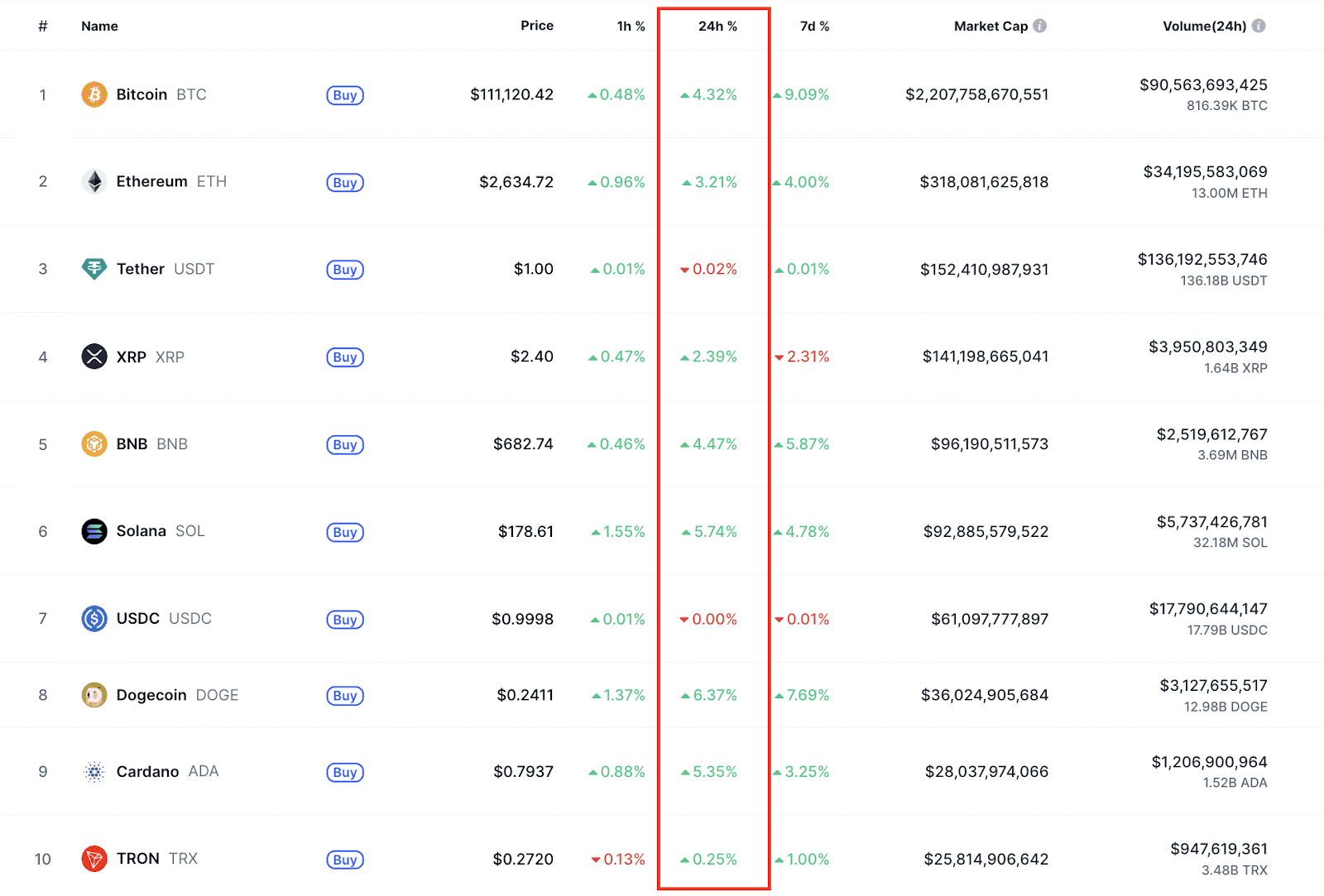This screenshot has width=1324, height=896.
Task: Click Buy button for Tether
Action: [x=345, y=270]
